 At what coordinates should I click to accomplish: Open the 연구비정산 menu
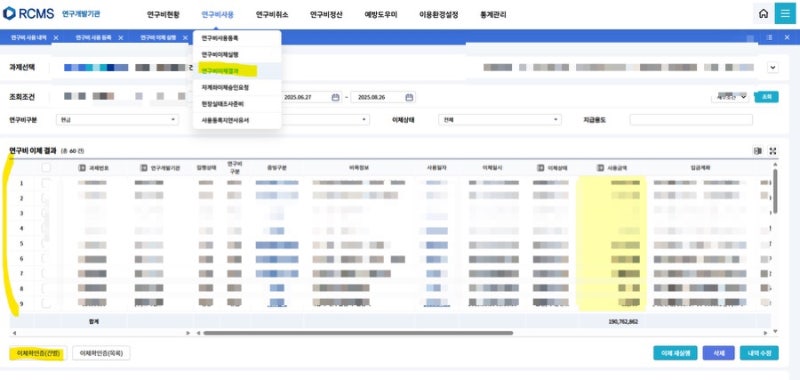326,15
